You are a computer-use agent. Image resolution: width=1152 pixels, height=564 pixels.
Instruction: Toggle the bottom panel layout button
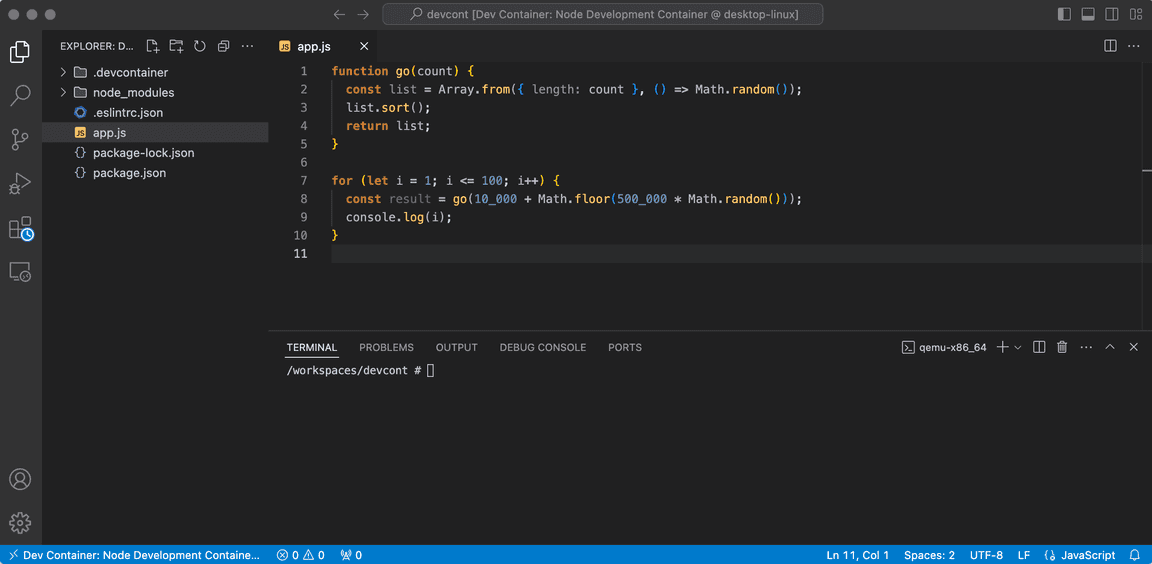tap(1088, 15)
